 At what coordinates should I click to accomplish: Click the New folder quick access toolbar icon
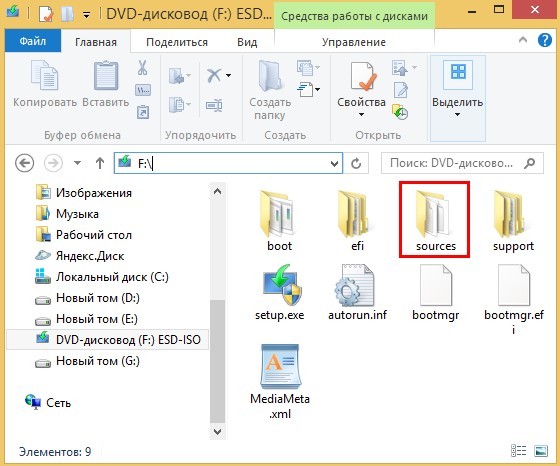pyautogui.click(x=67, y=14)
